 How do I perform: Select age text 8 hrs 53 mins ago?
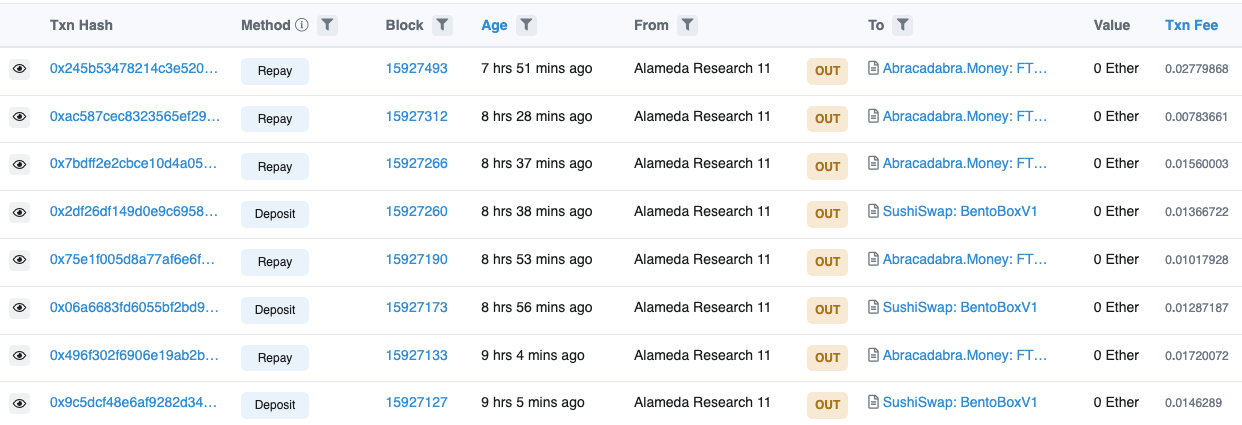(537, 260)
